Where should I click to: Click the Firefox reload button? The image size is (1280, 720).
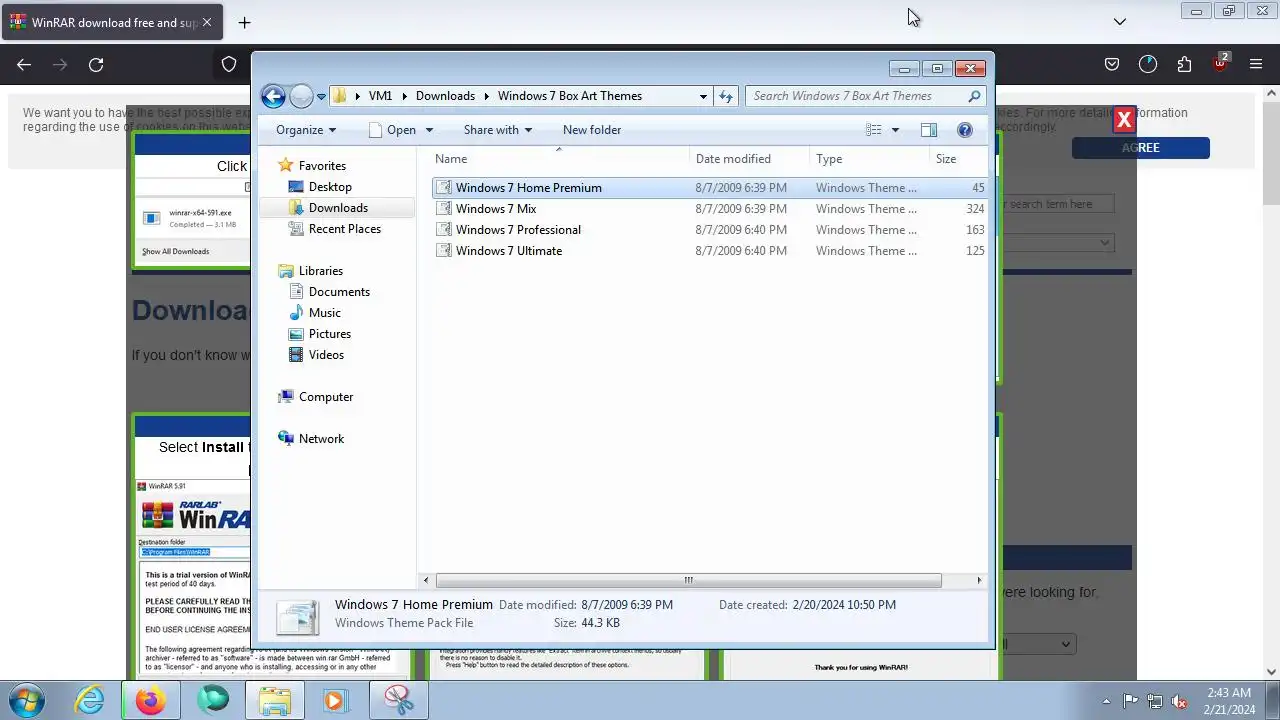tap(96, 65)
